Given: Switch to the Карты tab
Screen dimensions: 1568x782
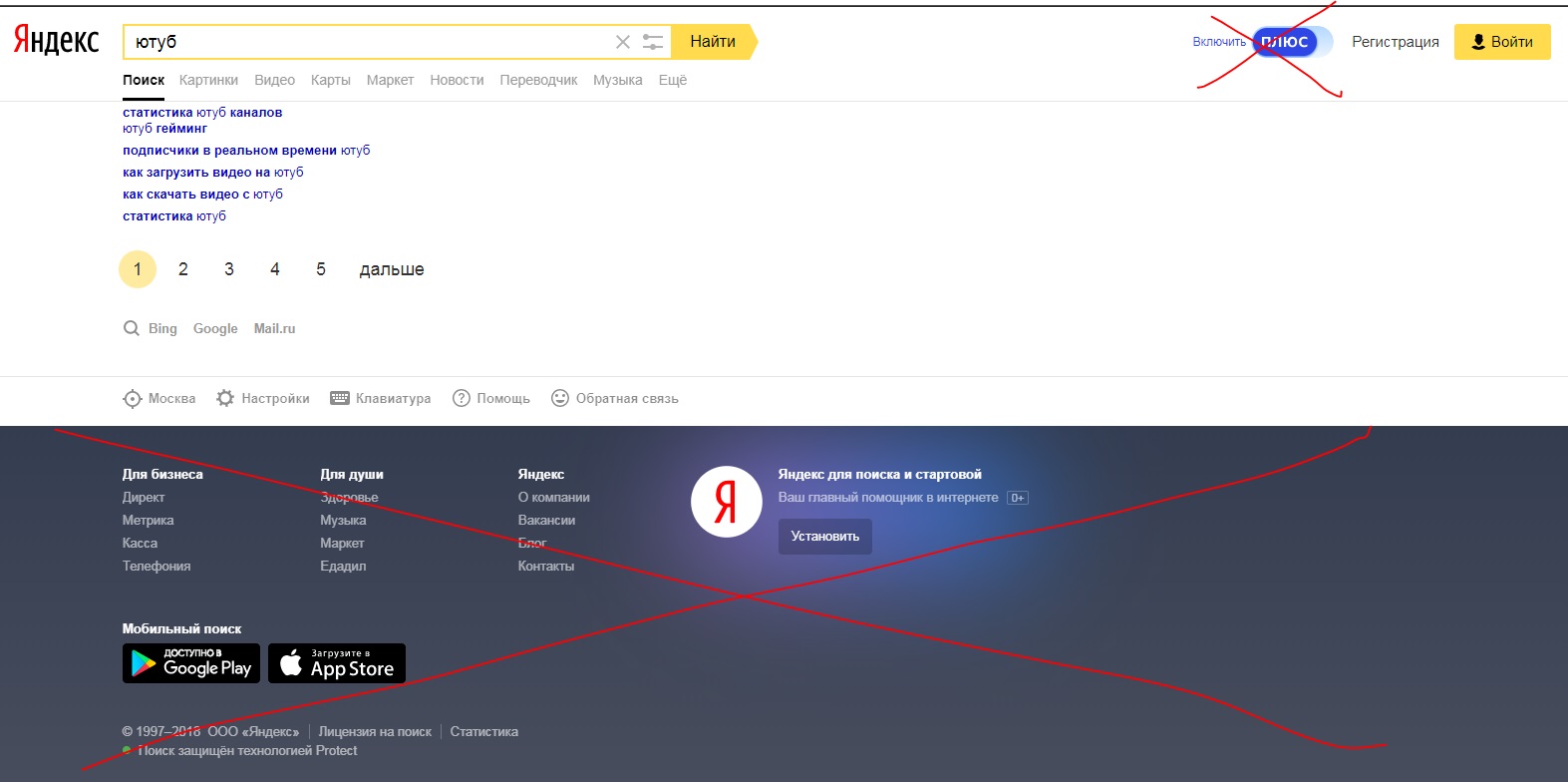Looking at the screenshot, I should (330, 80).
